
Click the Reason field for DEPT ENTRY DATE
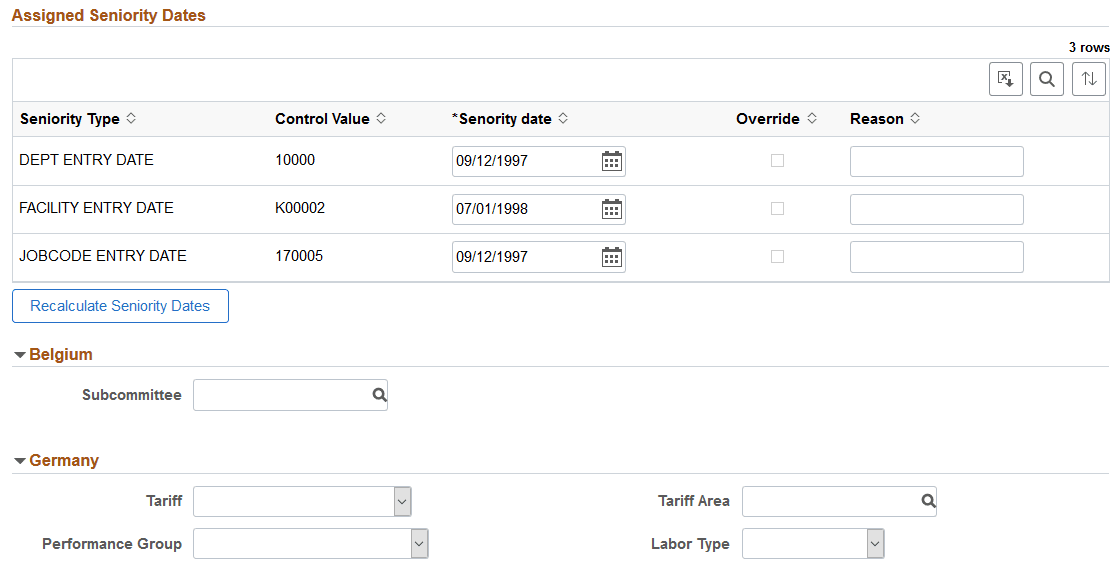pos(936,161)
